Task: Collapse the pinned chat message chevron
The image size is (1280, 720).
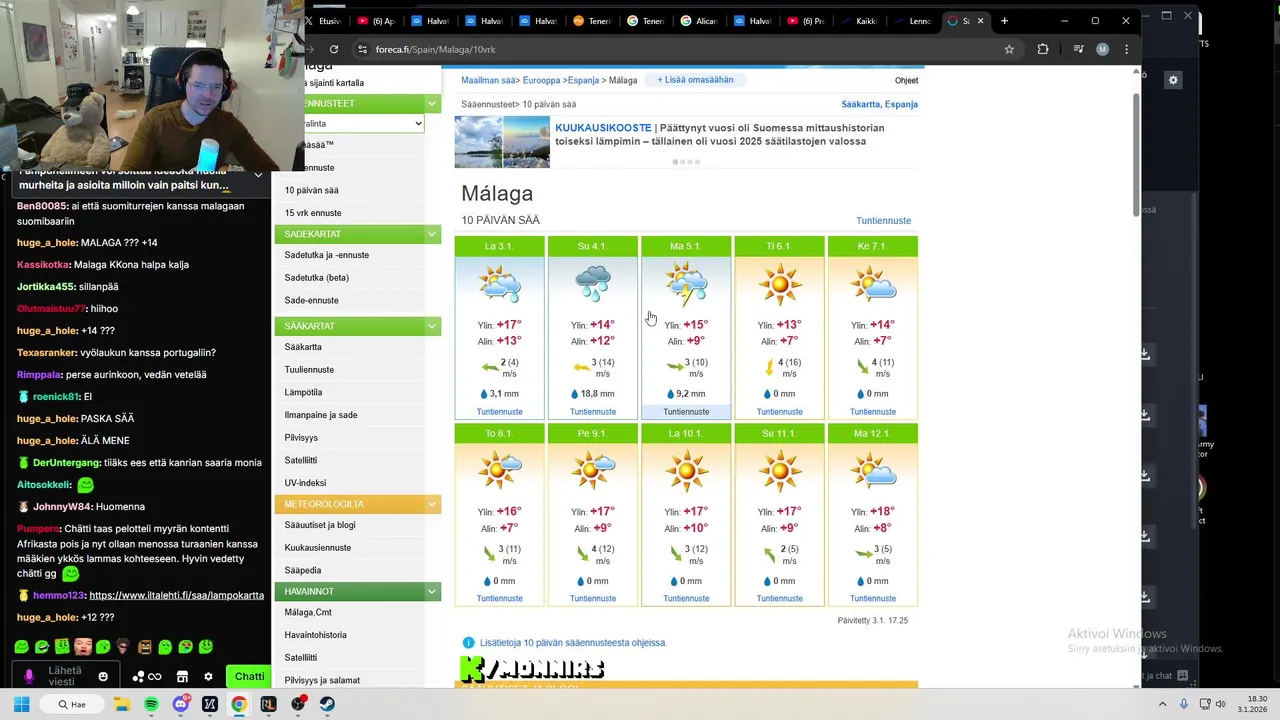Action: pos(258,175)
